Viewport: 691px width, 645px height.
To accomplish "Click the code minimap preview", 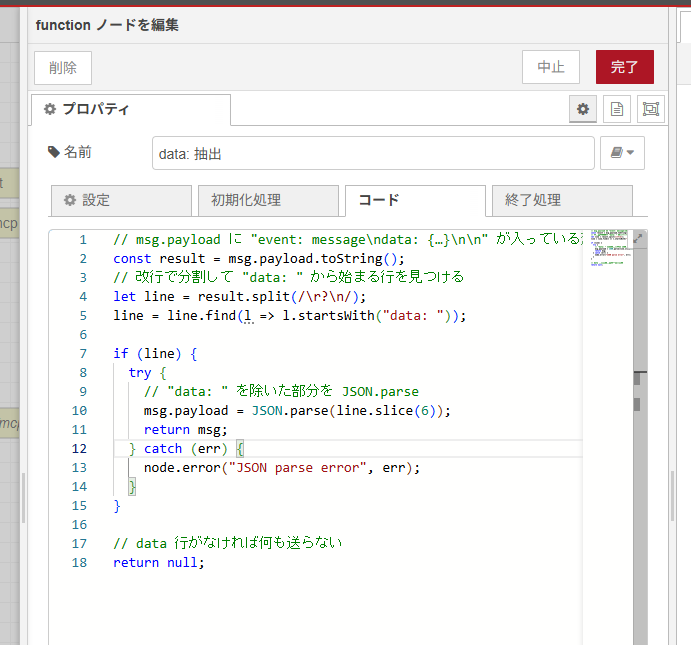I will click(606, 255).
